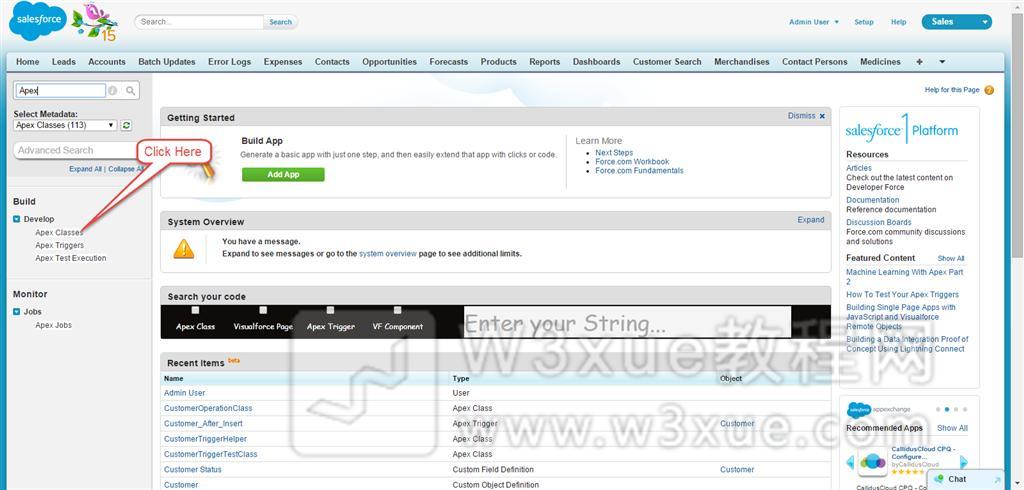Open Apex Test Execution tree item
1024x490 pixels.
(71, 258)
